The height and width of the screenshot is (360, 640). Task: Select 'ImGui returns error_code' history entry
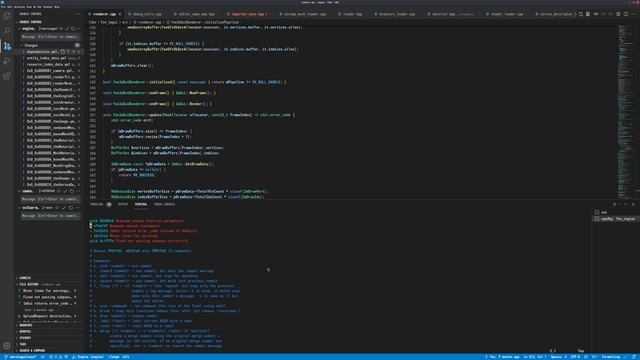(x=47, y=304)
